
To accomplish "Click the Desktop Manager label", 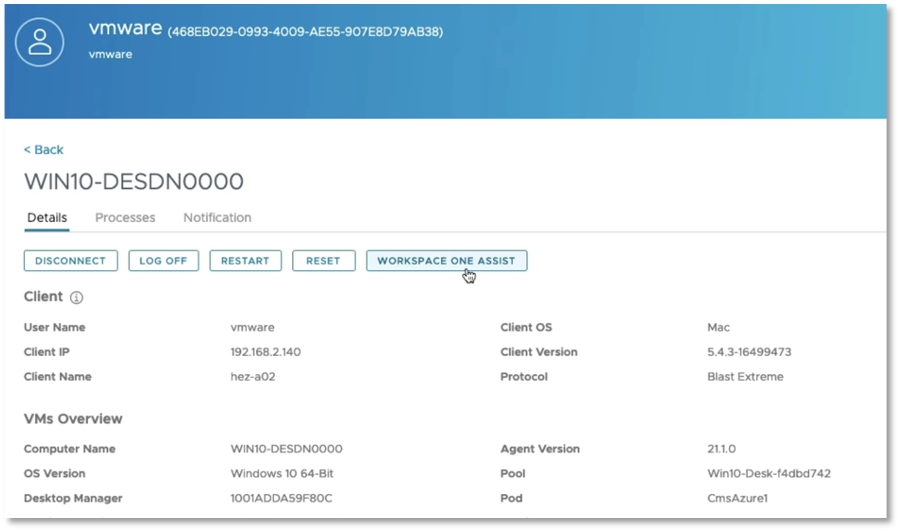I will click(x=73, y=498).
